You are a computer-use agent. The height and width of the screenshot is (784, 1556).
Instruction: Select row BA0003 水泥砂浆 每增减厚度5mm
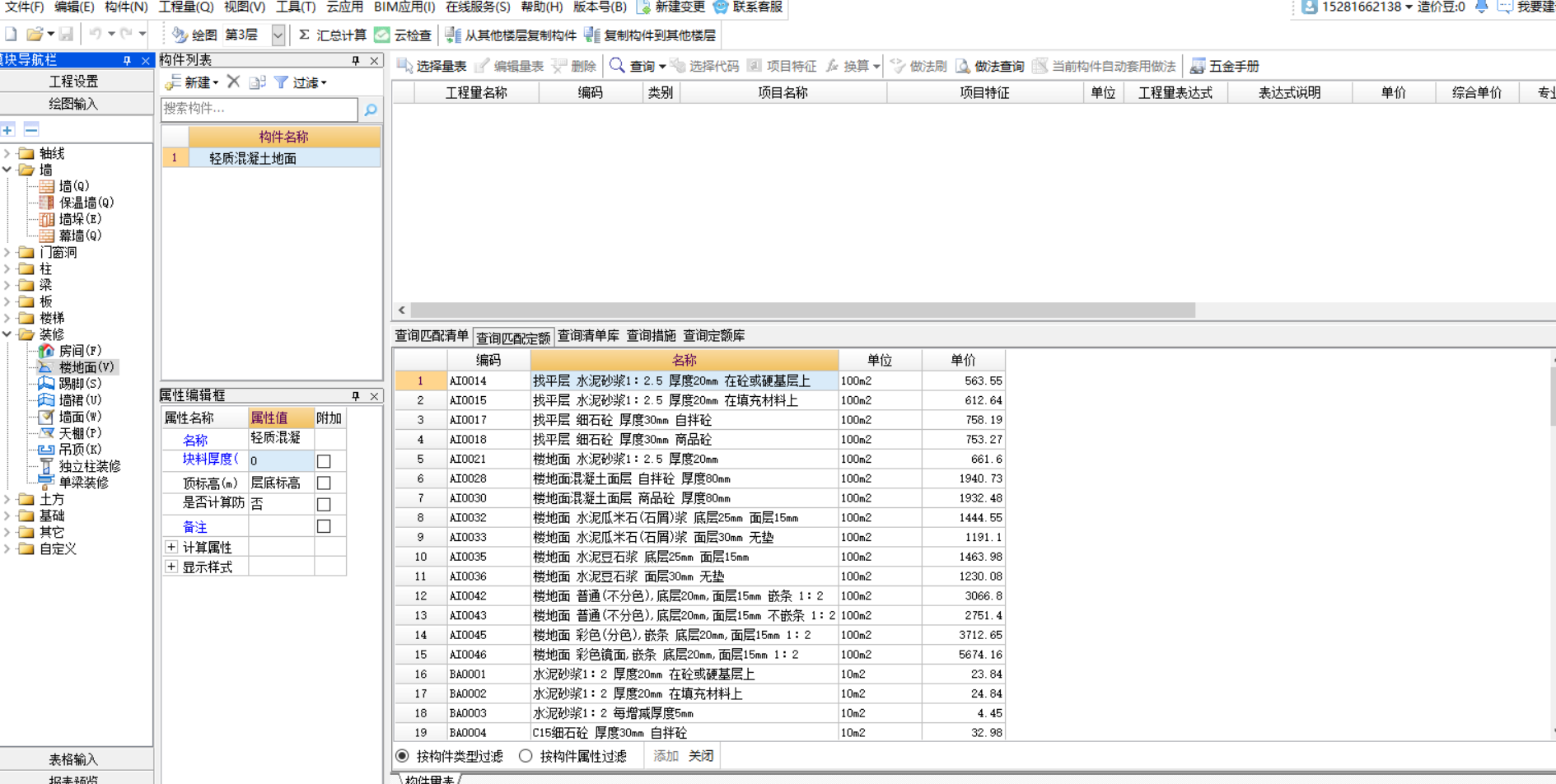[700, 713]
